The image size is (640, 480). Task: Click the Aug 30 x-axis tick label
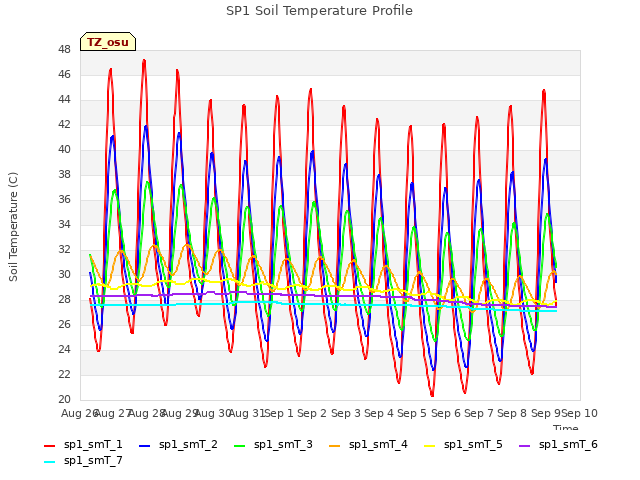(213, 413)
